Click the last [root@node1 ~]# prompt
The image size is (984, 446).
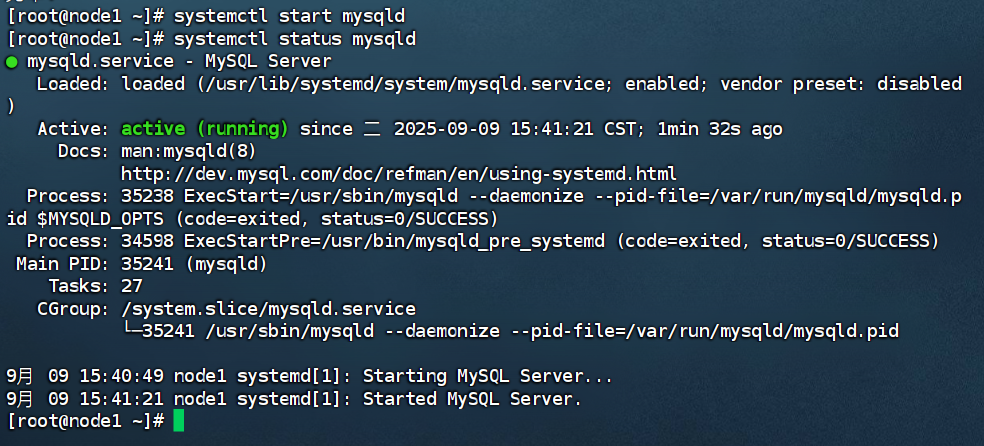[85, 420]
